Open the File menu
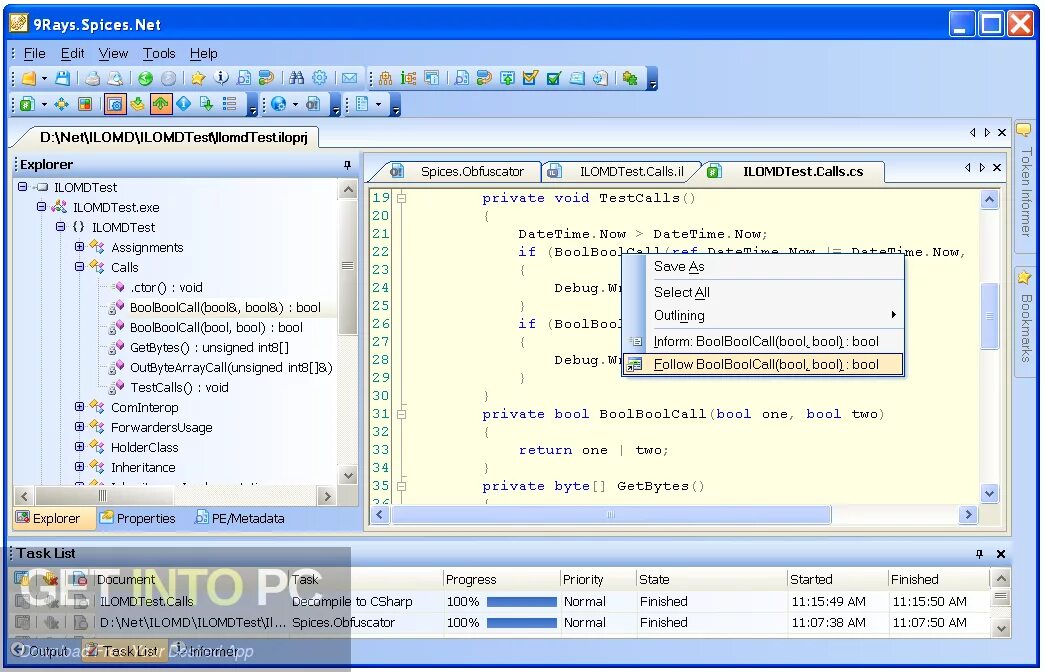The height and width of the screenshot is (672, 1045). point(35,53)
